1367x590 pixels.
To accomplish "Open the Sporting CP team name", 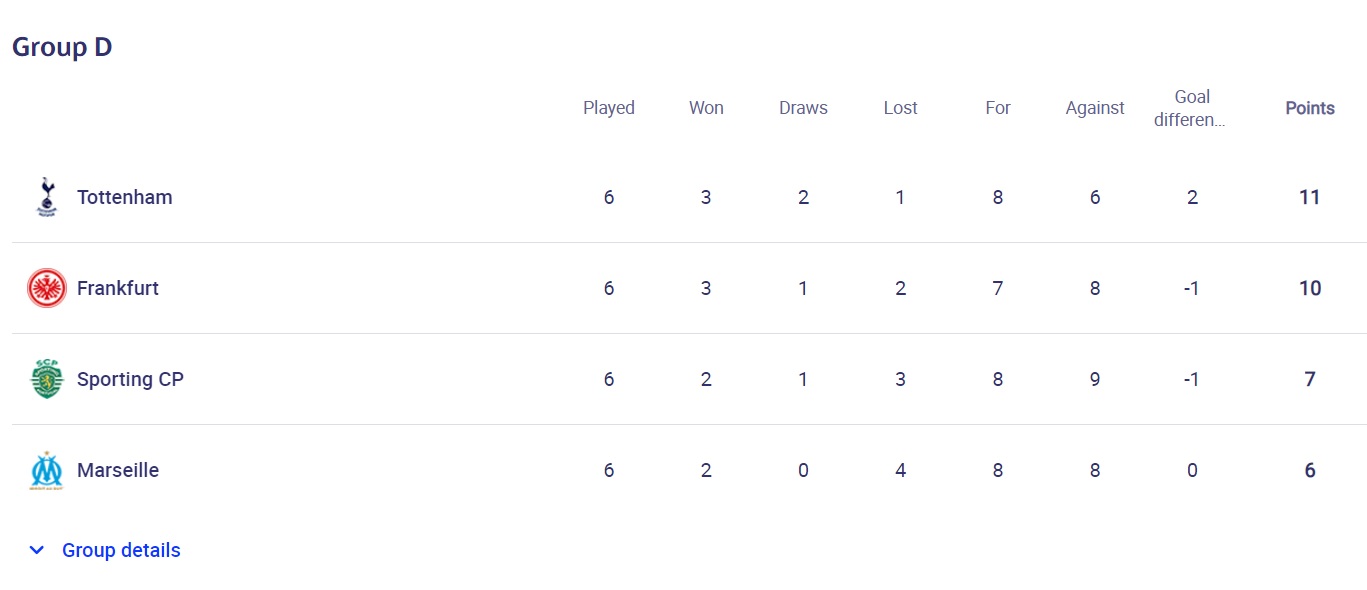I will tap(130, 379).
